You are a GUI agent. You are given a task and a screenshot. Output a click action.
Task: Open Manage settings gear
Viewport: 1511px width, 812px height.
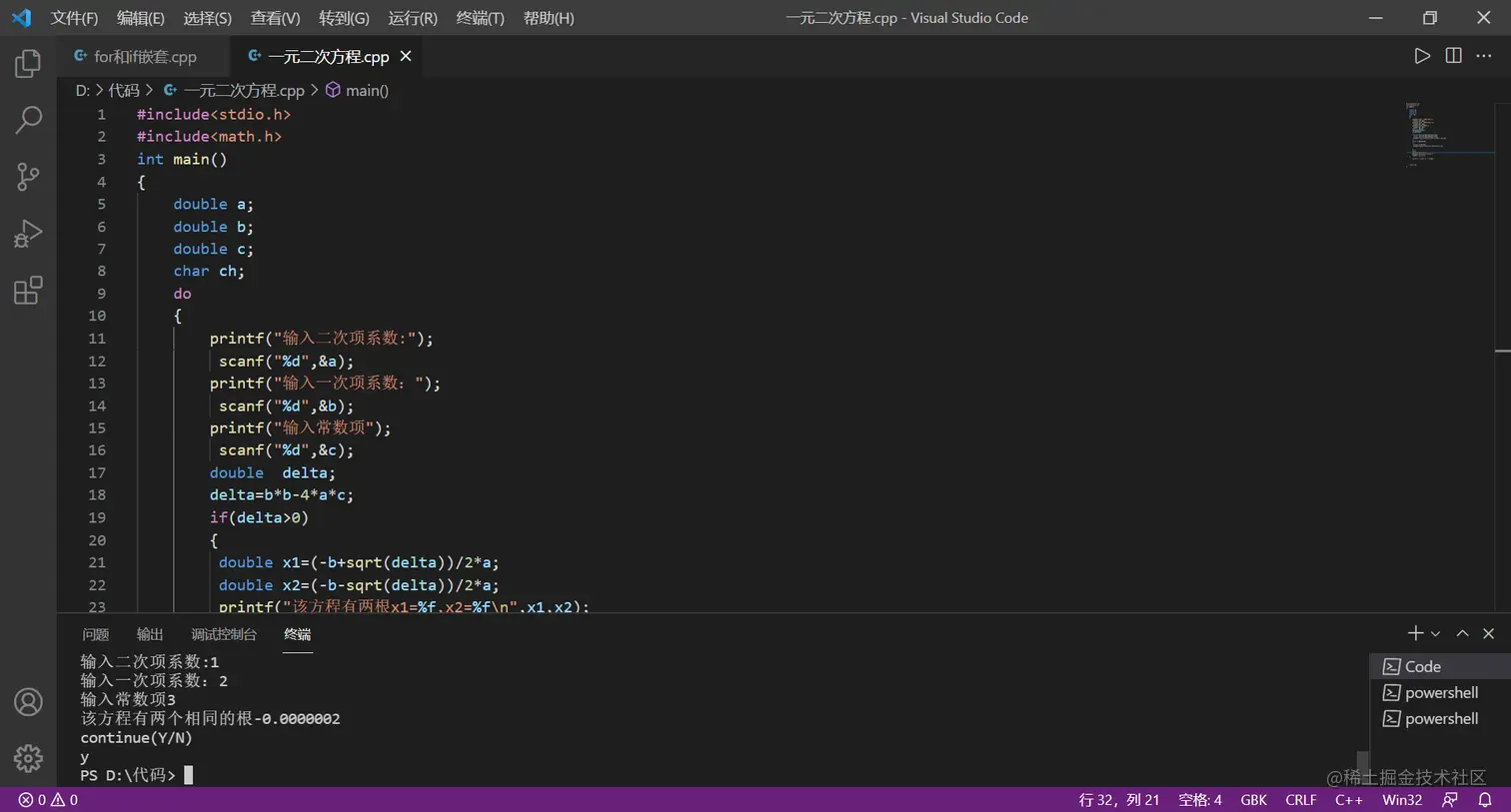point(27,757)
